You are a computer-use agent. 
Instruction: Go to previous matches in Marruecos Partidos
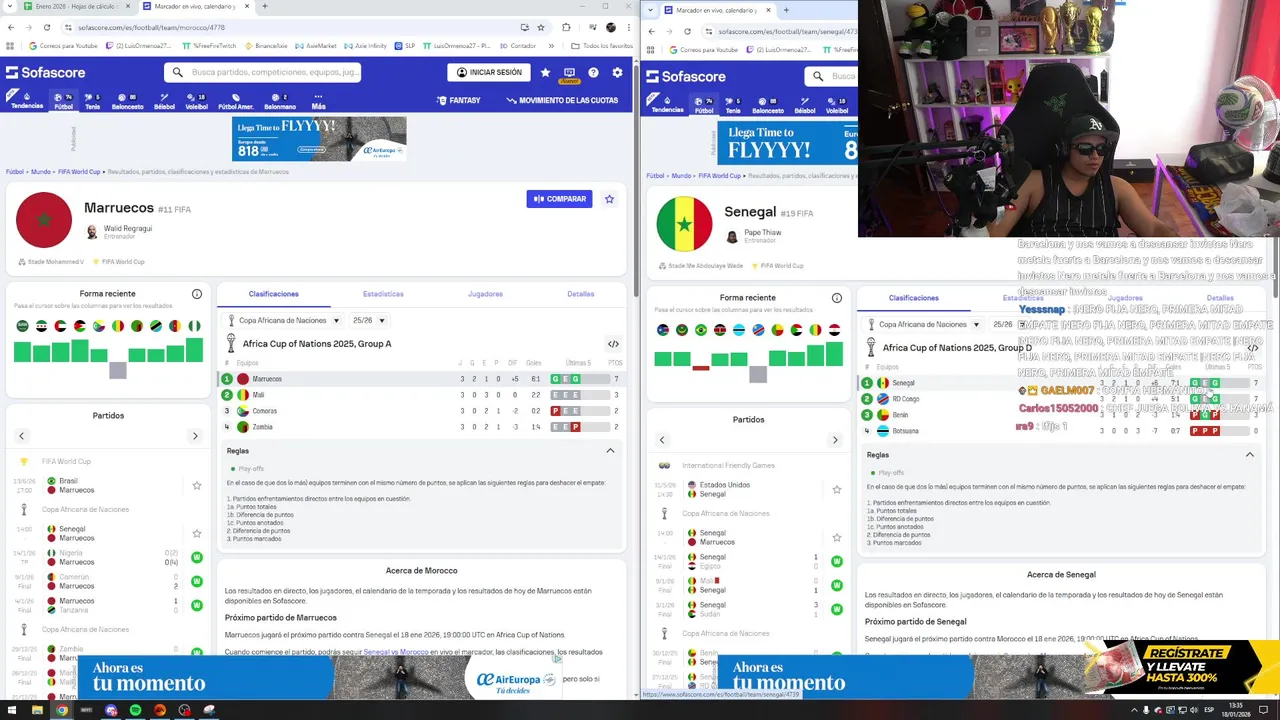(21, 436)
